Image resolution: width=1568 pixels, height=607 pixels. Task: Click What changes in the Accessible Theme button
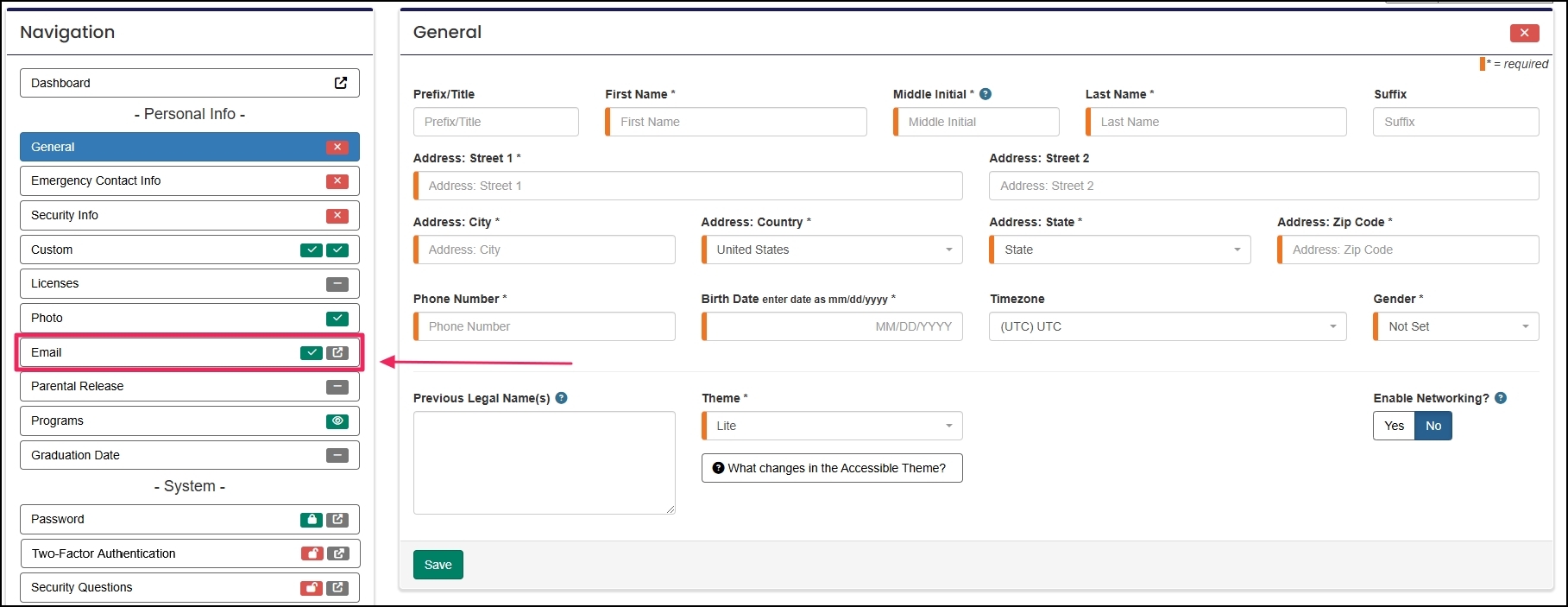tap(832, 468)
